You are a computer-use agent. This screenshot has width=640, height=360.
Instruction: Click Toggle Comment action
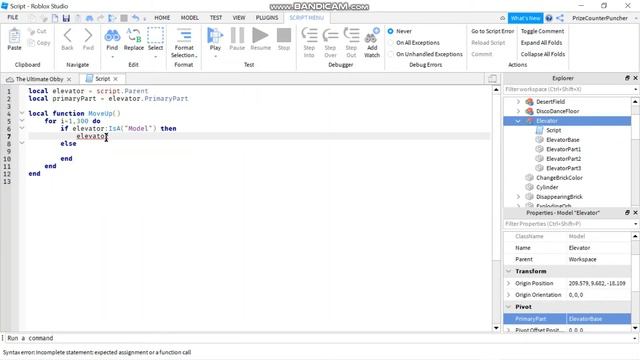(542, 31)
